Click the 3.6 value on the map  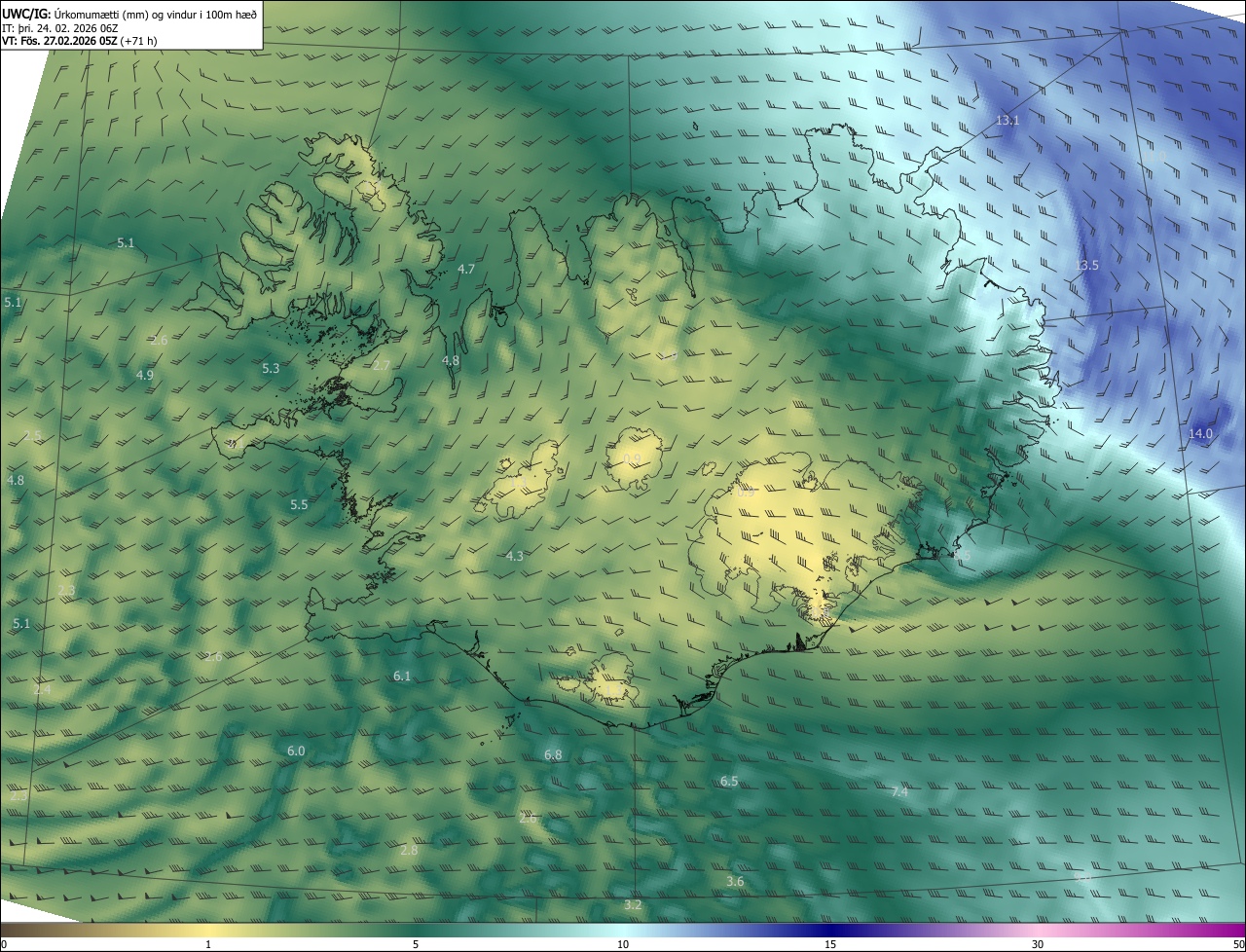point(735,881)
